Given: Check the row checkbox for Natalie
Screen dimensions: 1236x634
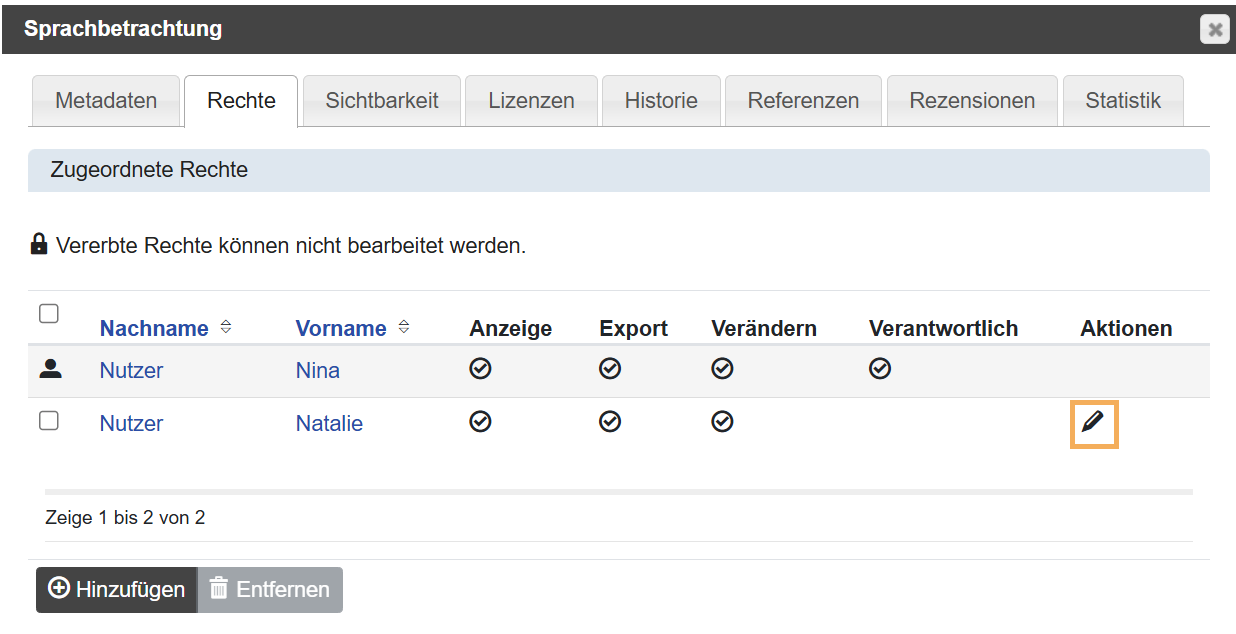Looking at the screenshot, I should tap(49, 421).
